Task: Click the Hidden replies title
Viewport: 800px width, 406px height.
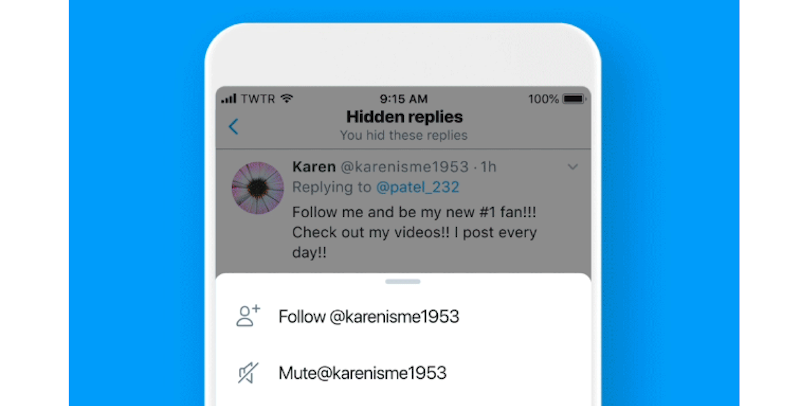Action: tap(404, 117)
